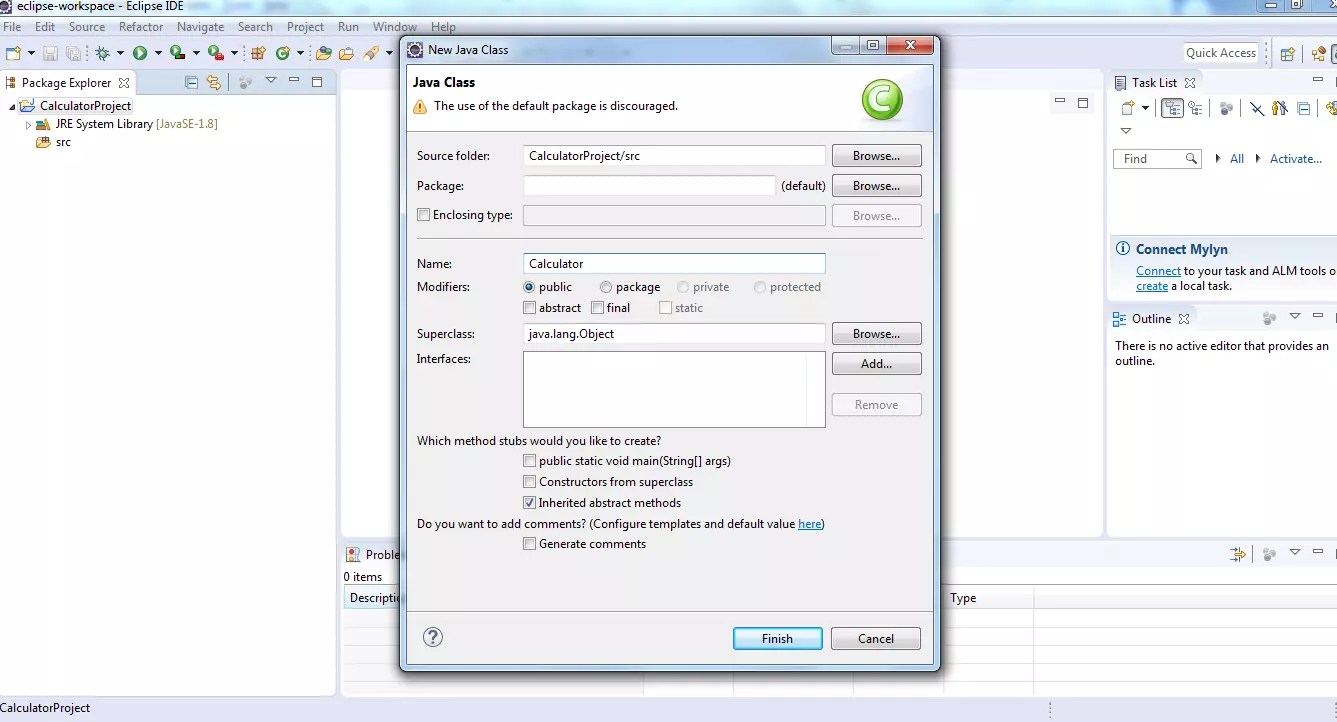Click the Synchronize icon in Task List toolbar
The image size is (1337, 722).
coord(1329,108)
